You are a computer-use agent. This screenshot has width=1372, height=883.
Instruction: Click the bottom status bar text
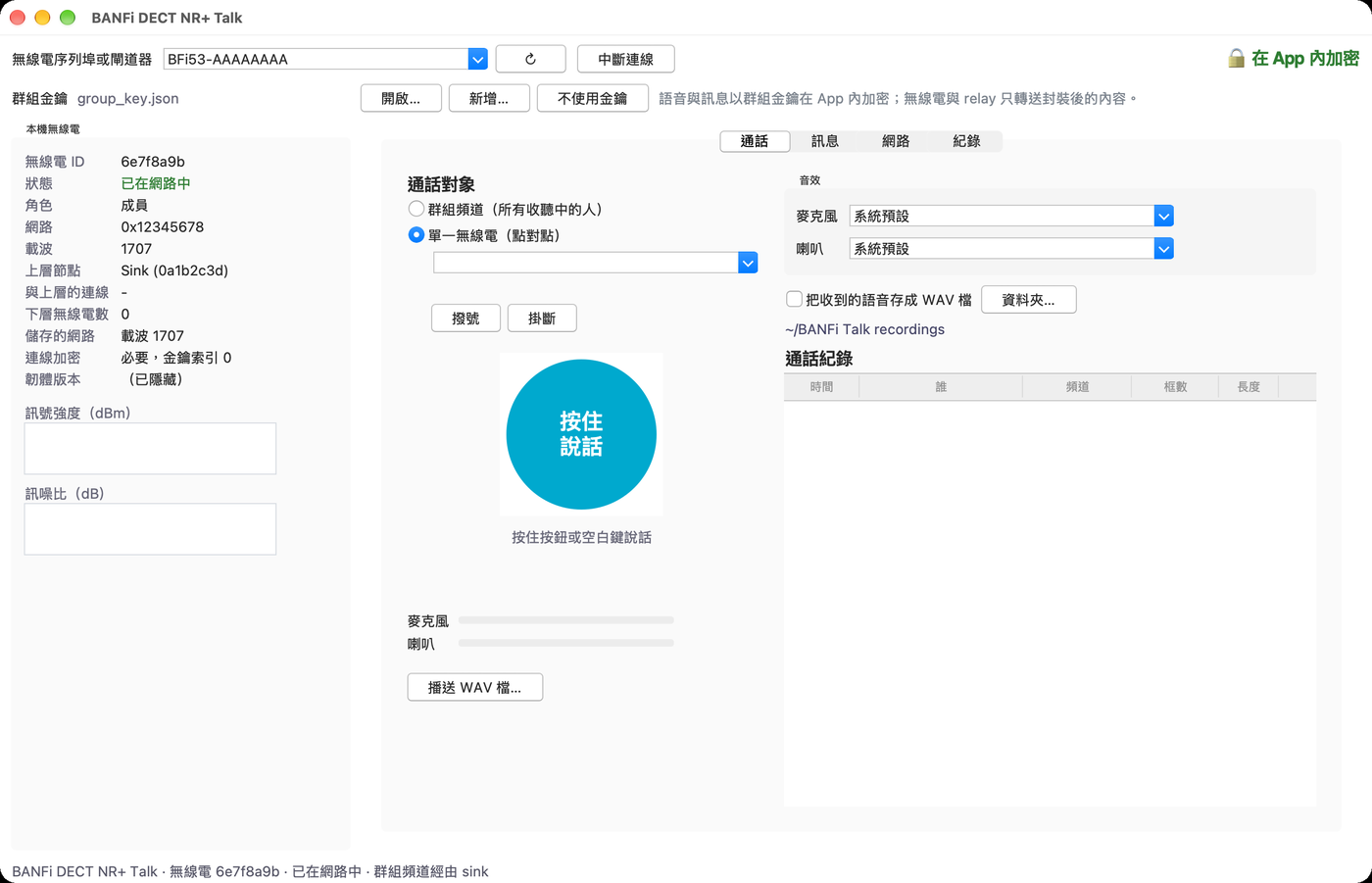(x=250, y=871)
